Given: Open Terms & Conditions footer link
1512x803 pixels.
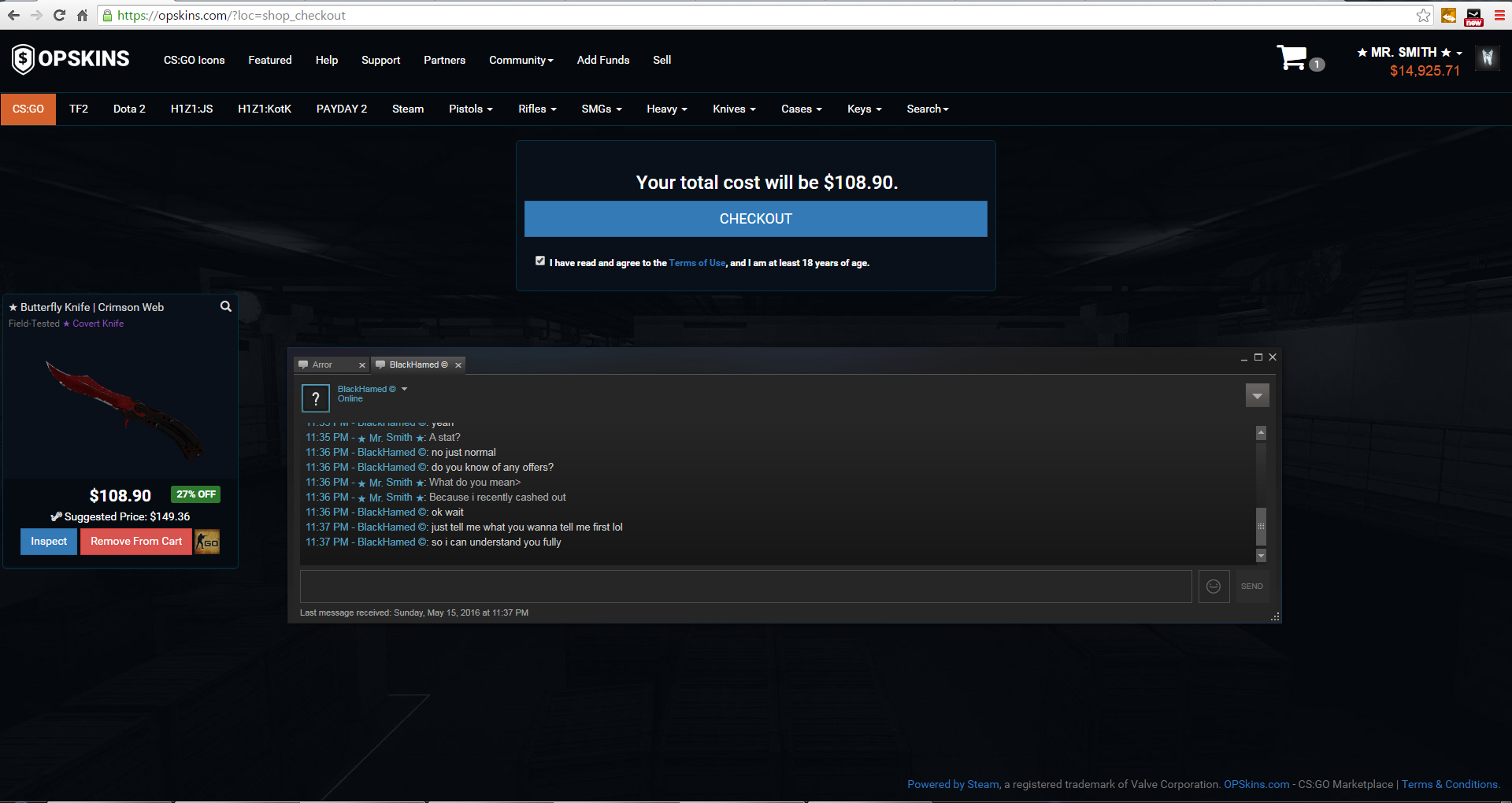Looking at the screenshot, I should 1450,784.
